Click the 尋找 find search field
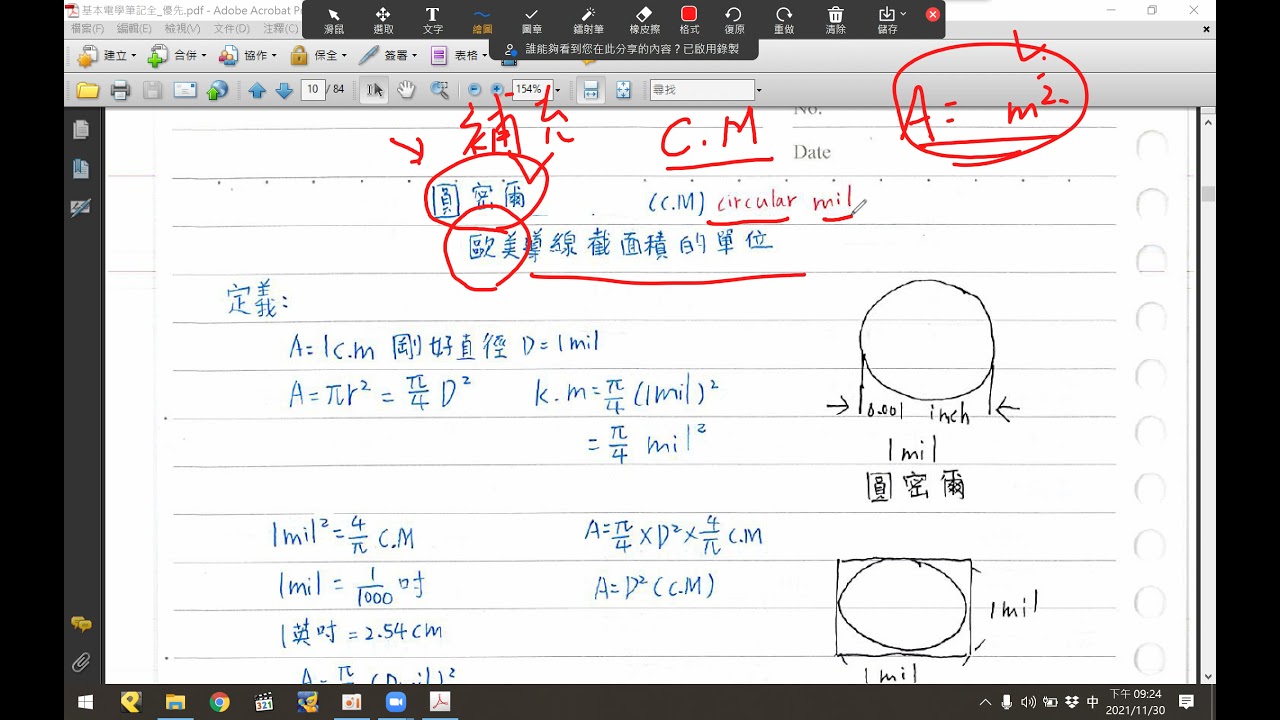This screenshot has height=720, width=1280. click(x=701, y=90)
